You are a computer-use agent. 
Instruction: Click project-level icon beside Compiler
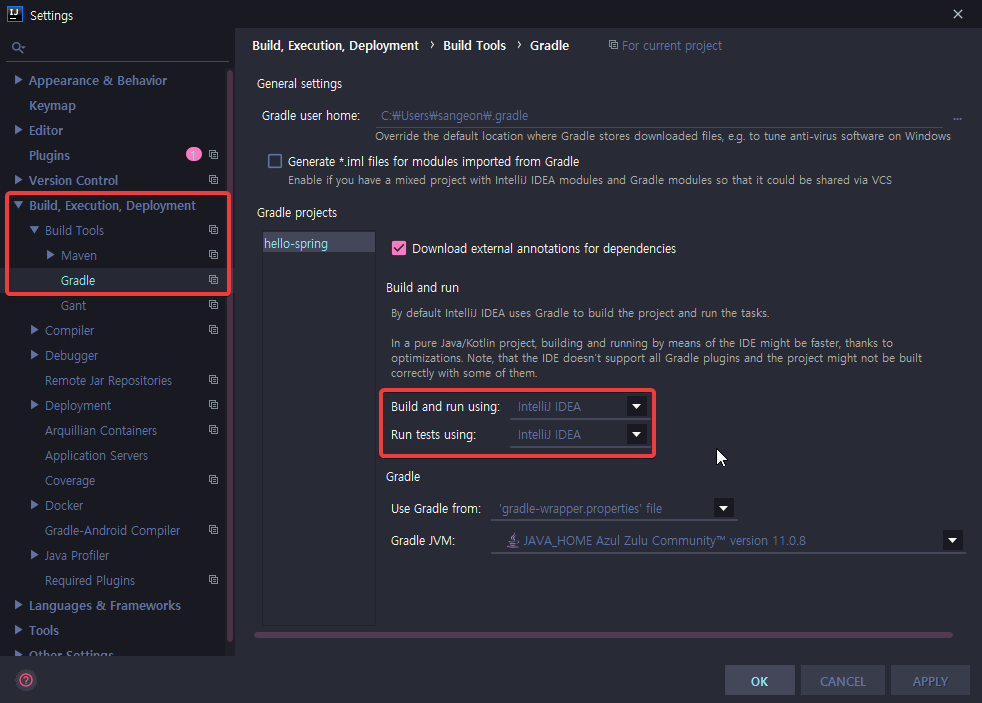tap(214, 330)
